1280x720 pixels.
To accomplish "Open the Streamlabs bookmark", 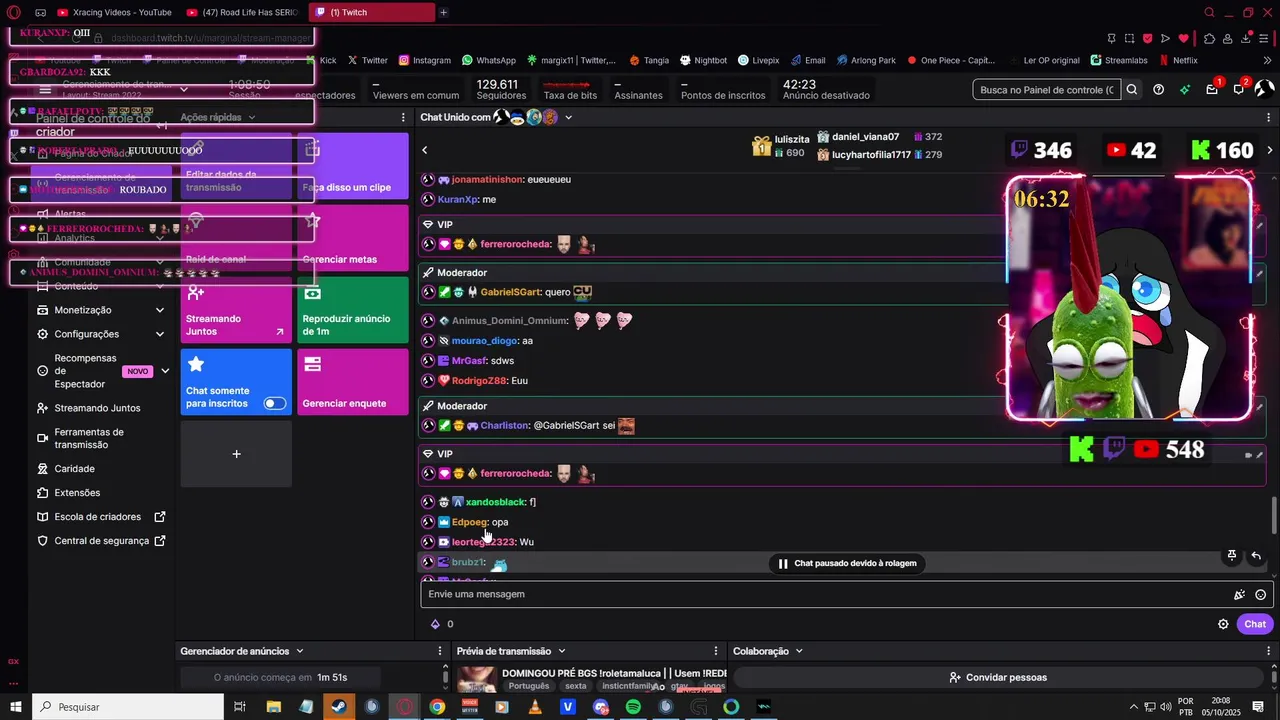I will [1119, 60].
